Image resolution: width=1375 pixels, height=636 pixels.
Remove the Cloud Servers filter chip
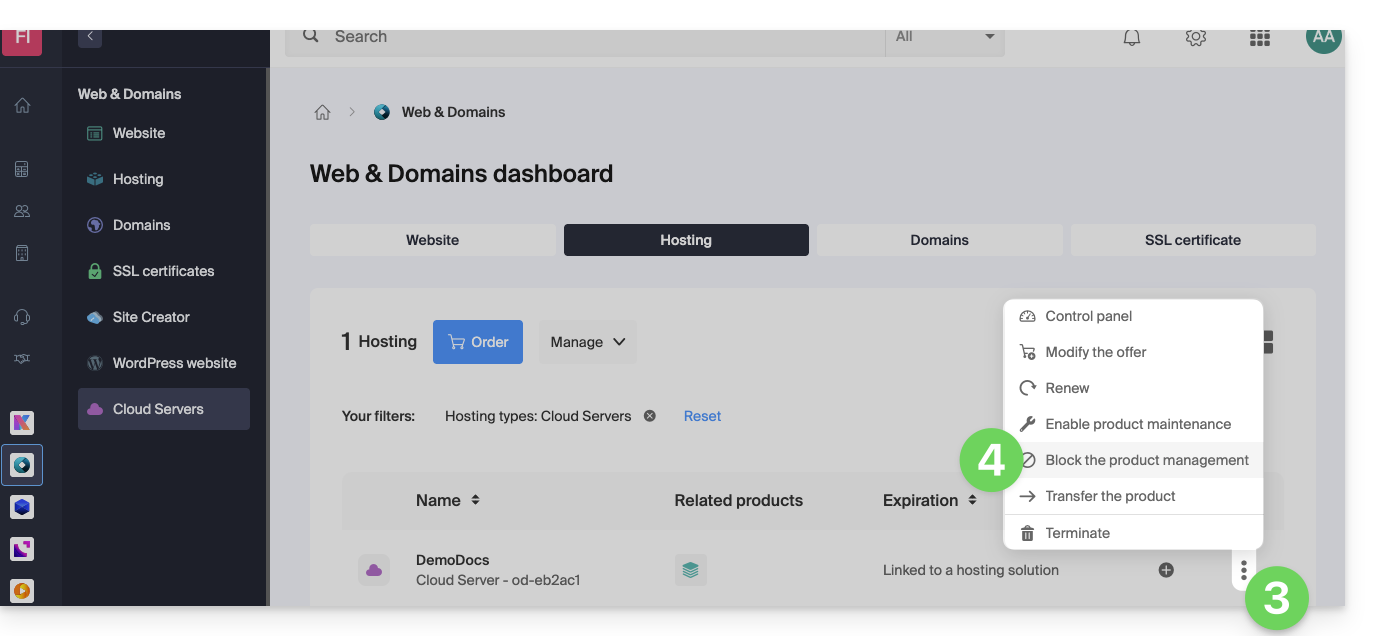[650, 416]
